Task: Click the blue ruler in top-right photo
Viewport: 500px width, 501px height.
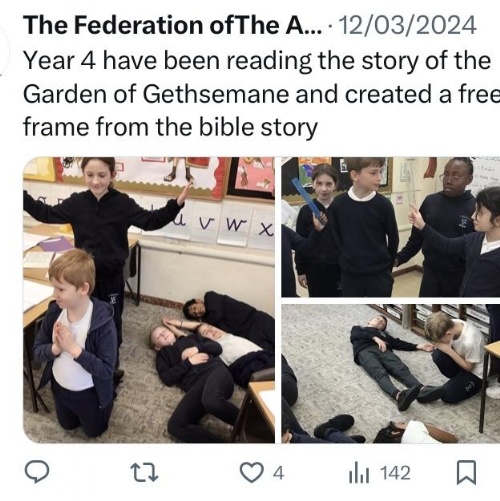Action: tap(309, 200)
